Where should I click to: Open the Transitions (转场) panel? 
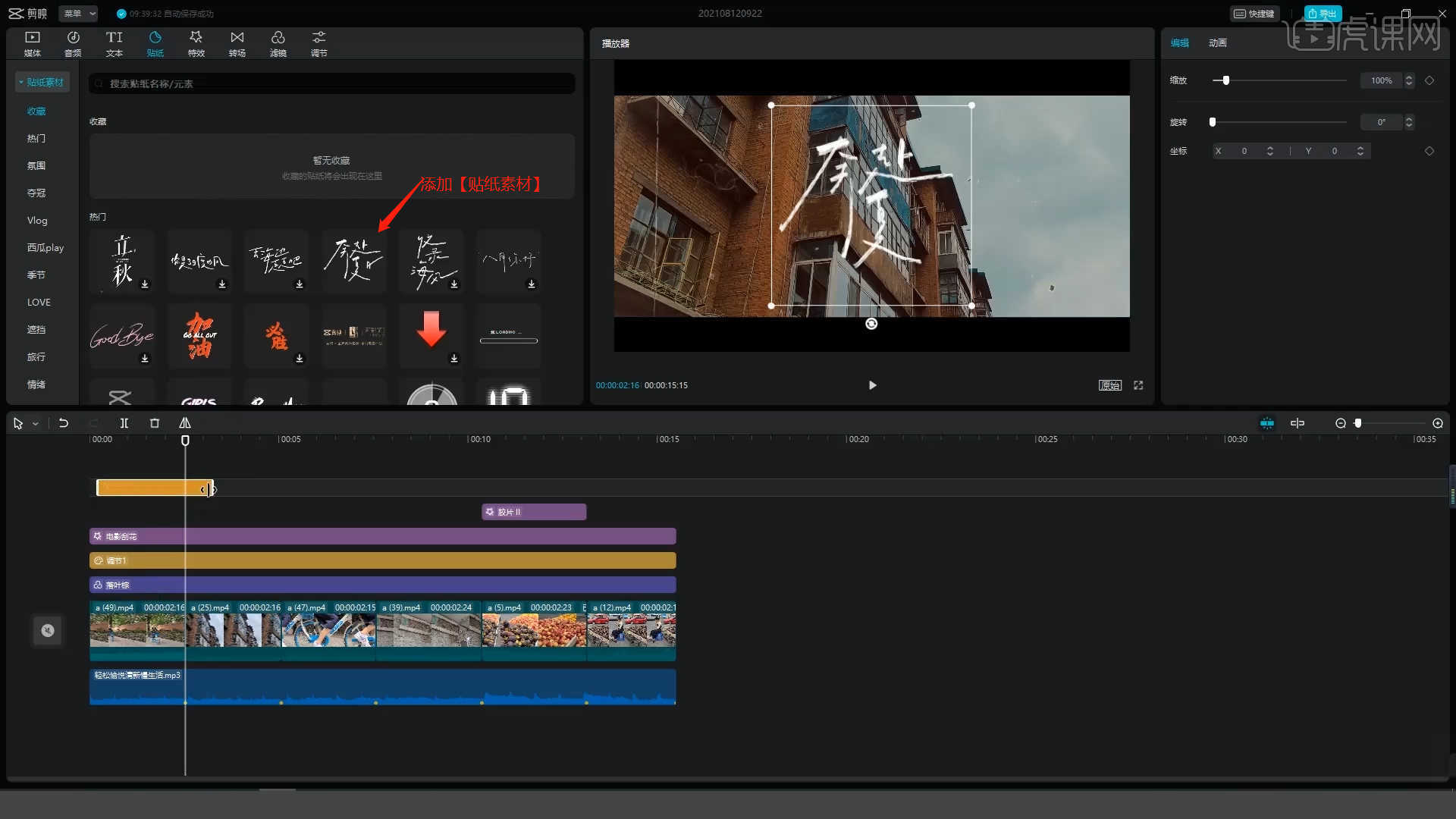click(237, 43)
